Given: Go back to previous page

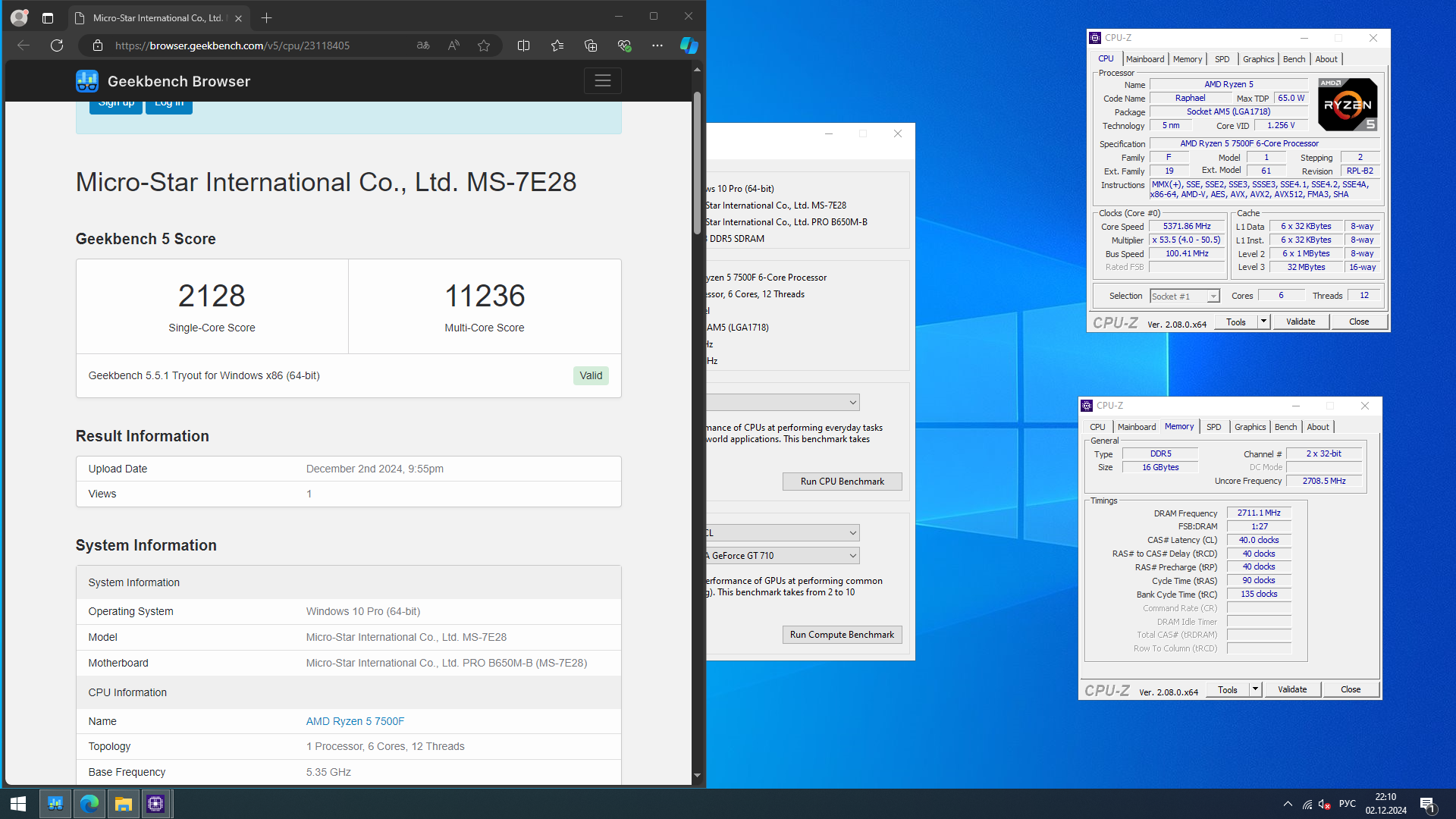Looking at the screenshot, I should (24, 45).
